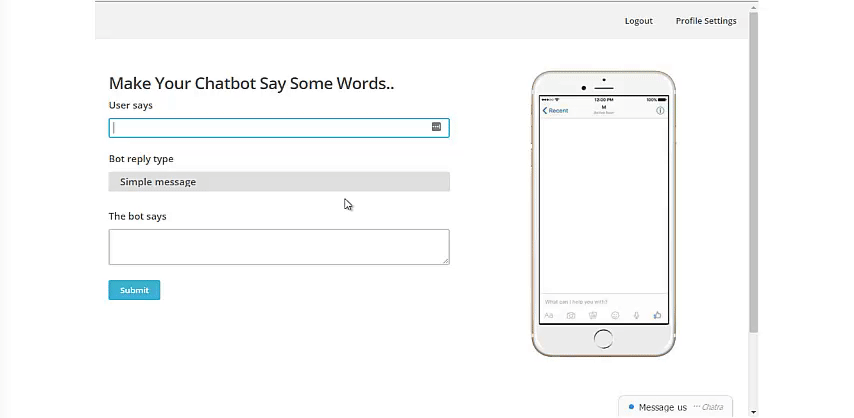Click the scrollbar up arrow
The height and width of the screenshot is (418, 854).
[753, 8]
